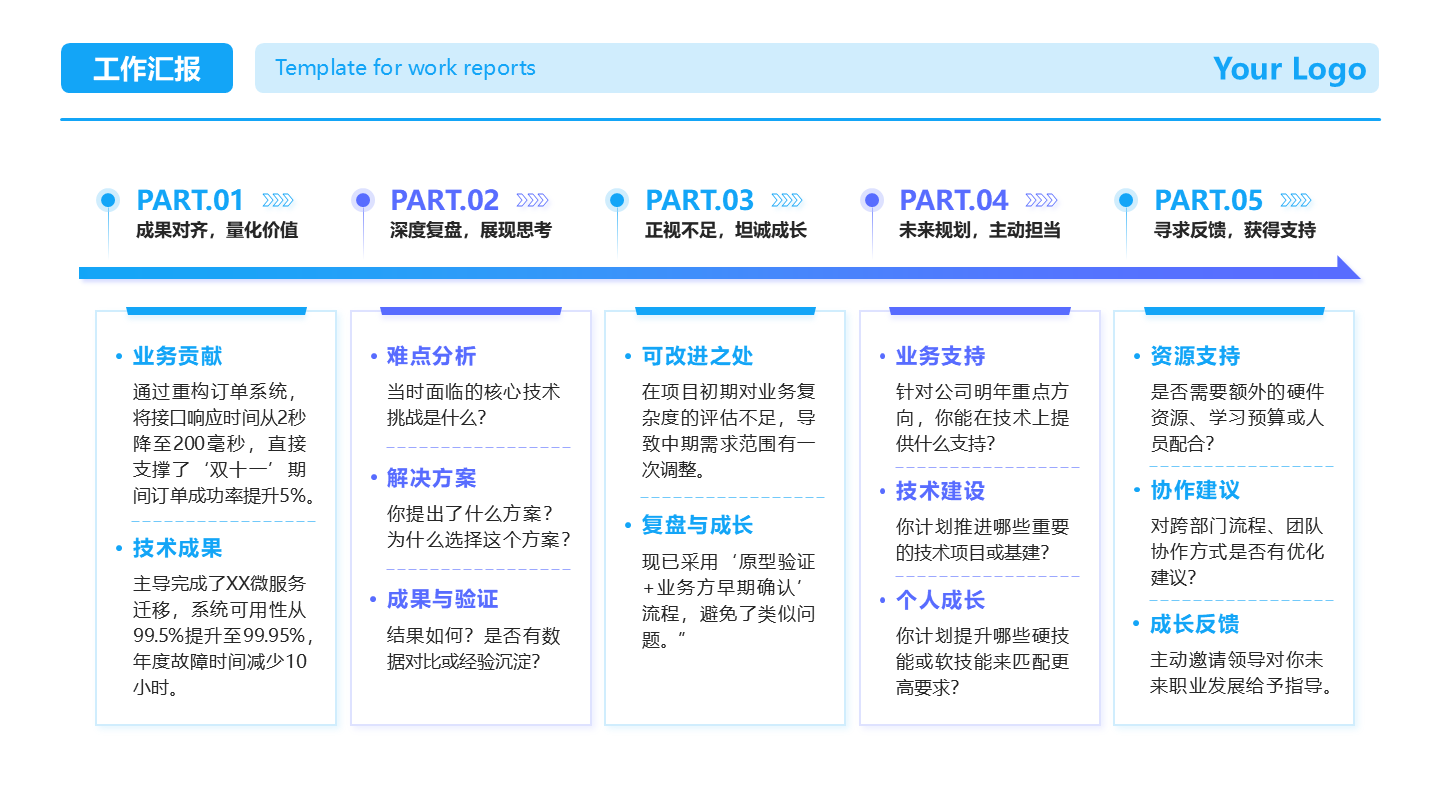
Task: Click the chevron arrows beside PART.05
Action: click(1297, 199)
